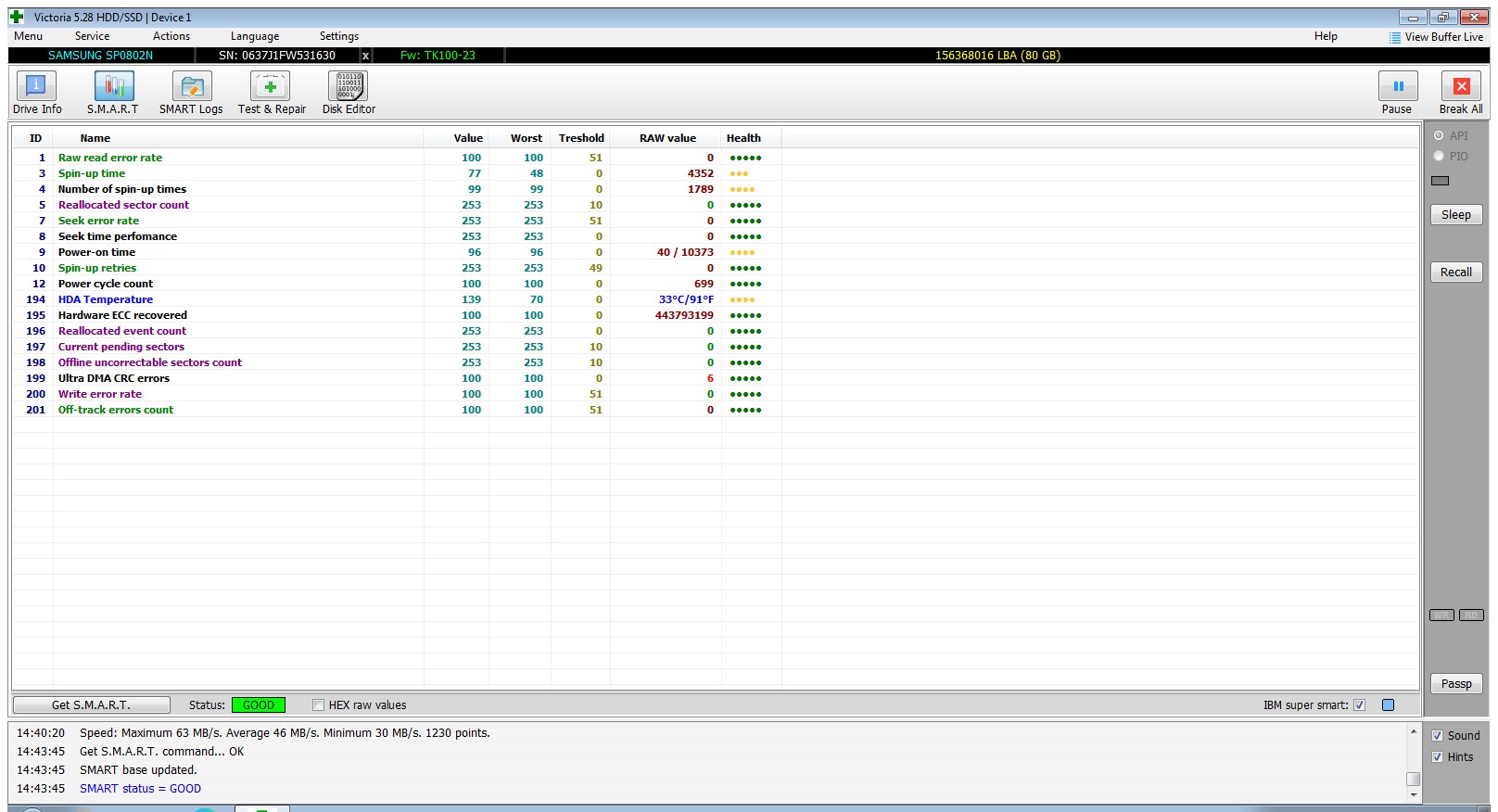This screenshot has width=1498, height=812.
Task: Open the Menu menu
Action: [x=28, y=36]
